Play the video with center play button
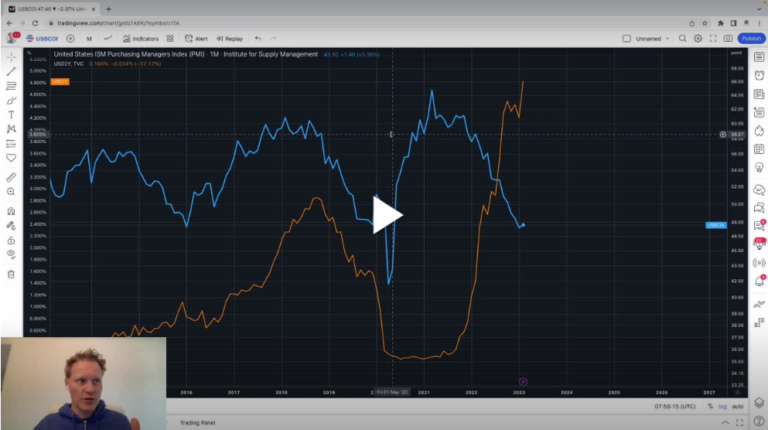 click(x=387, y=215)
